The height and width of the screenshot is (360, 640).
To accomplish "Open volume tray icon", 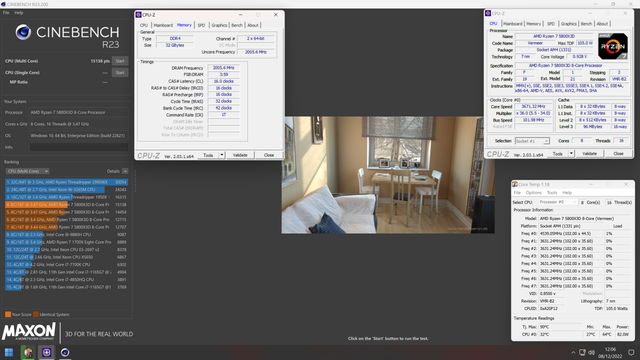I will coord(591,353).
